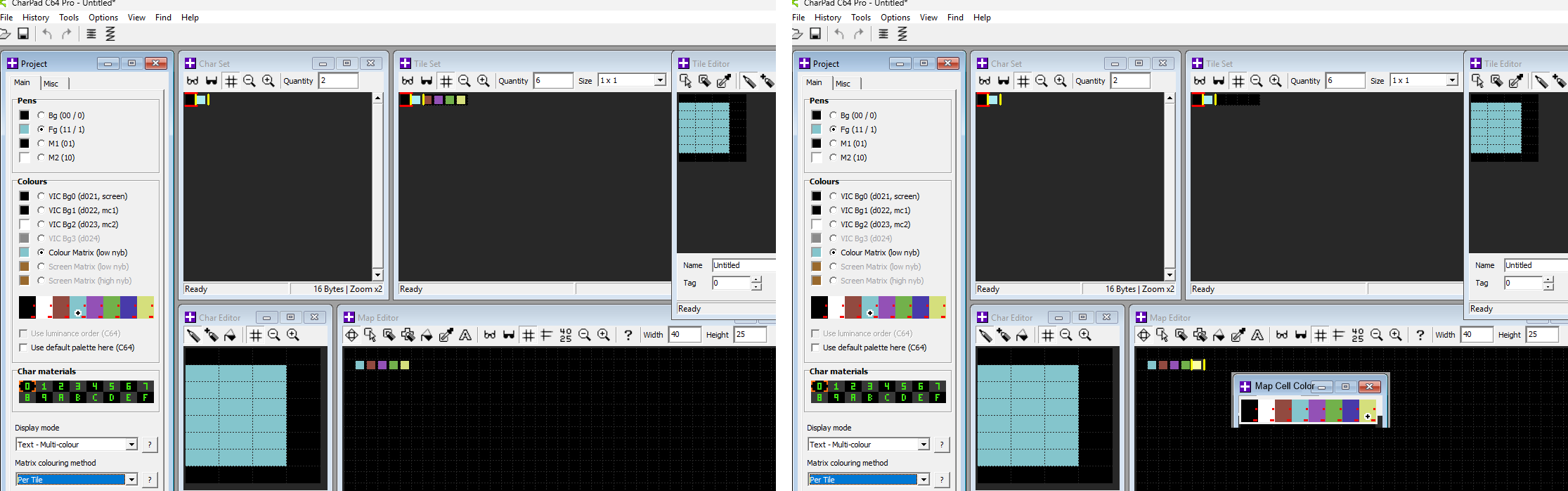The height and width of the screenshot is (491, 1568).
Task: Select pointer tool in left Map Editor
Action: point(370,335)
